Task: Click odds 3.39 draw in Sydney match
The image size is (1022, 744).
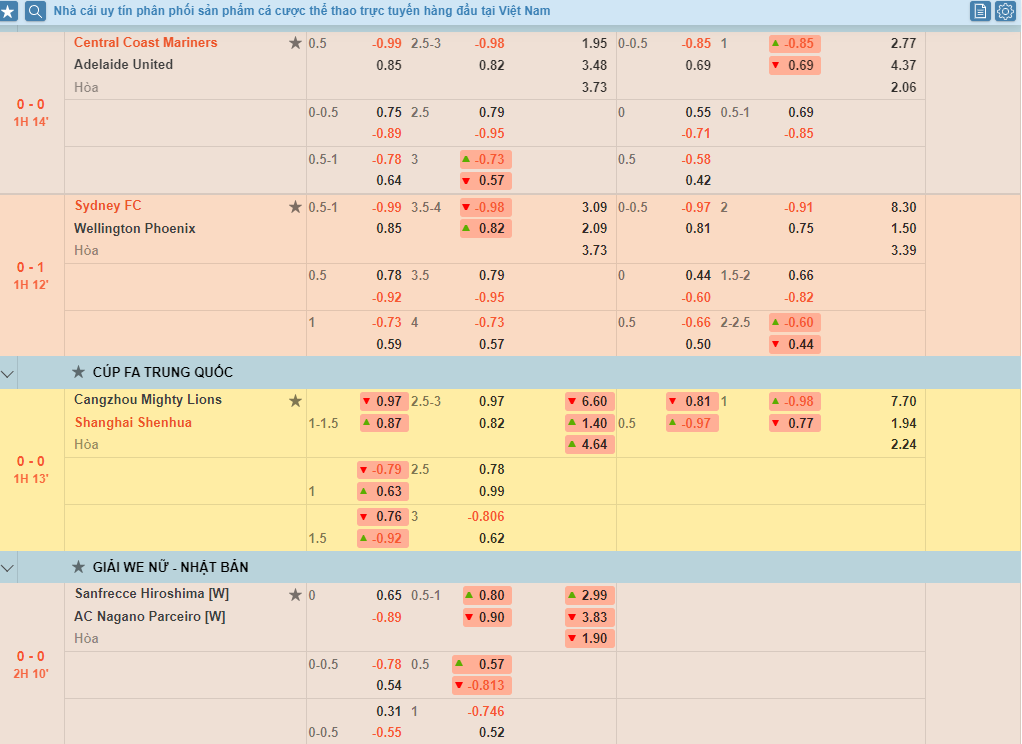Action: pyautogui.click(x=903, y=250)
